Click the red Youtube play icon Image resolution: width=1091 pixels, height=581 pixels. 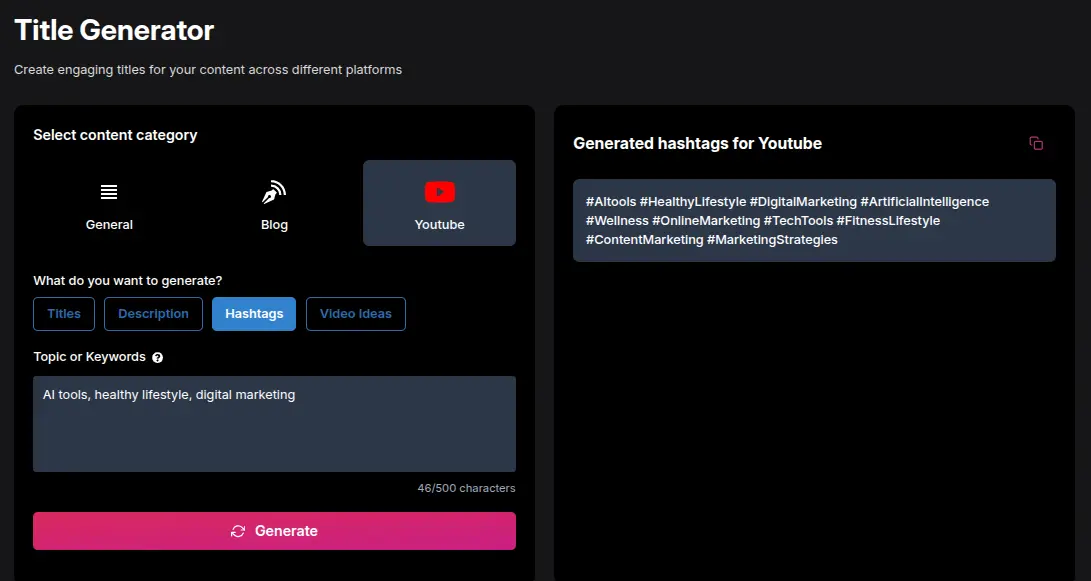click(439, 193)
